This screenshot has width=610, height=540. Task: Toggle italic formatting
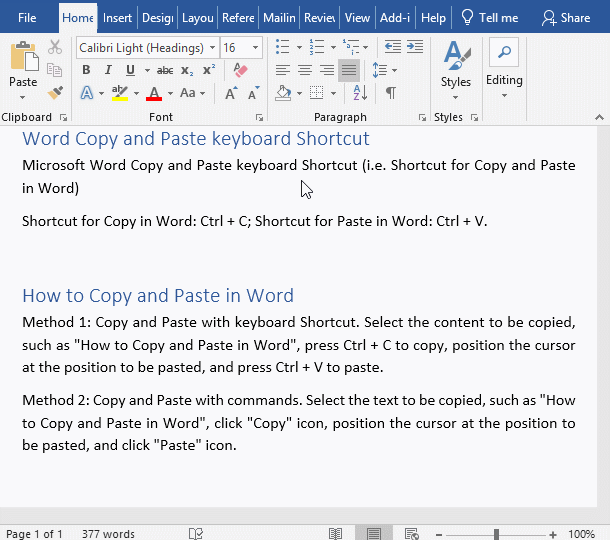click(x=108, y=70)
